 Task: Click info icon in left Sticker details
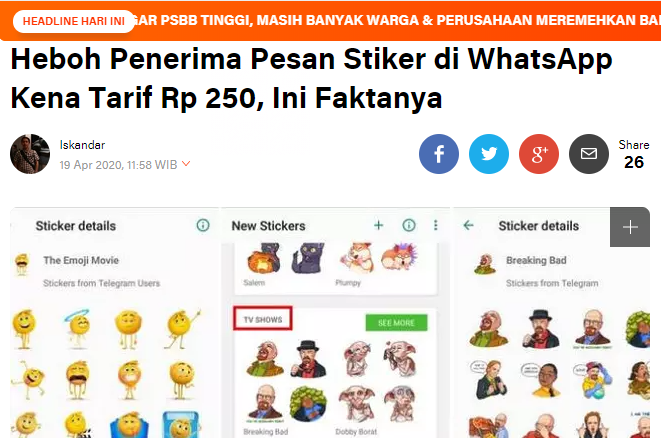(x=203, y=226)
